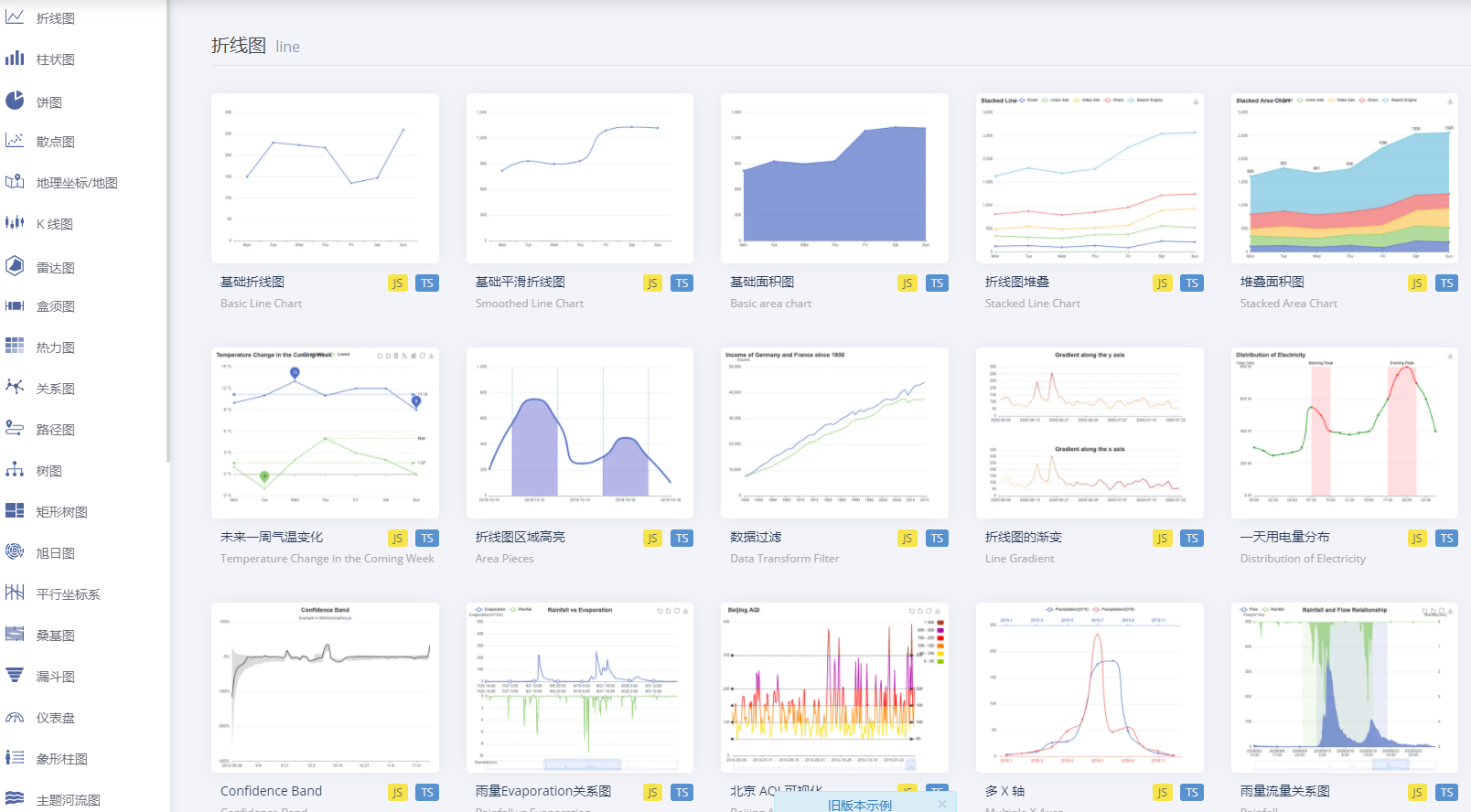Click the sunburst chart icon in sidebar
This screenshot has height=812, width=1471.
pos(15,551)
